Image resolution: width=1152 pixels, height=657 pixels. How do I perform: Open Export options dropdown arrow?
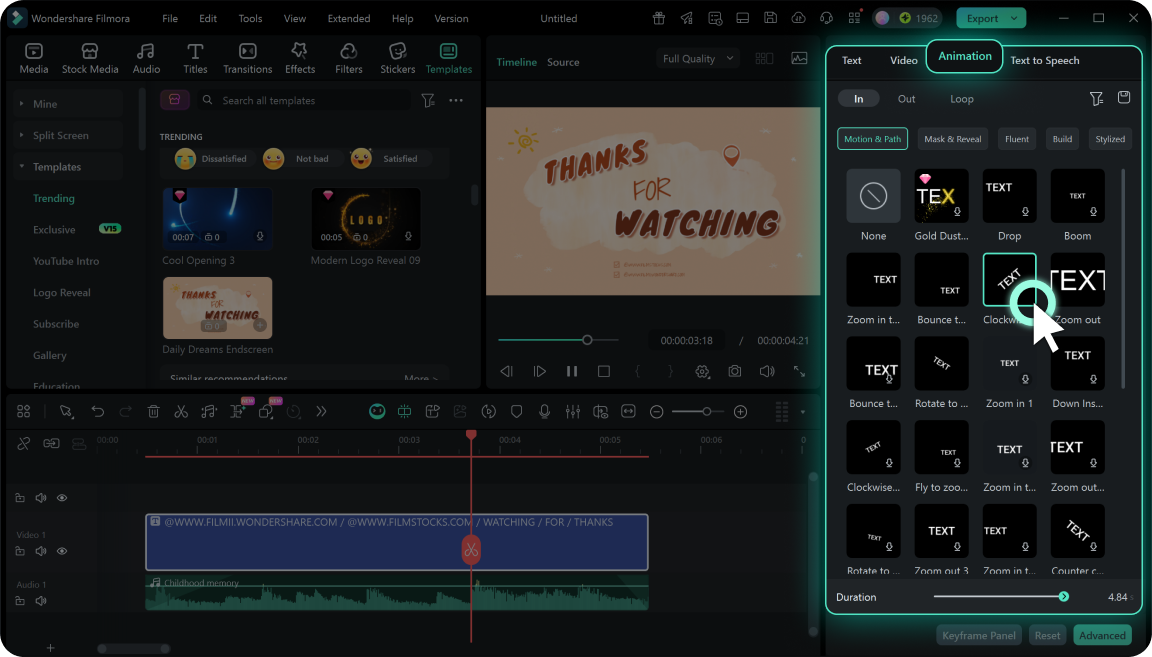pos(1015,18)
